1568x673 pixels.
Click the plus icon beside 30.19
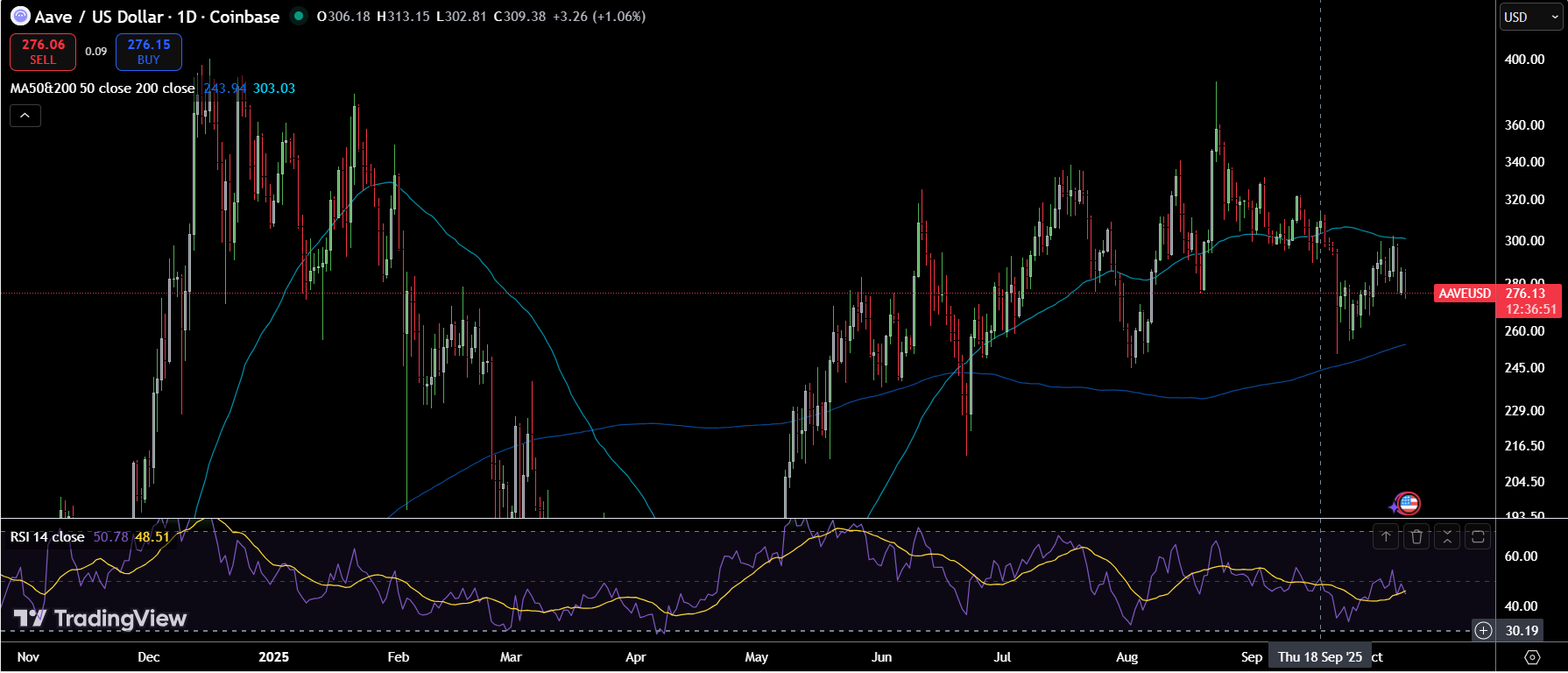[x=1483, y=630]
